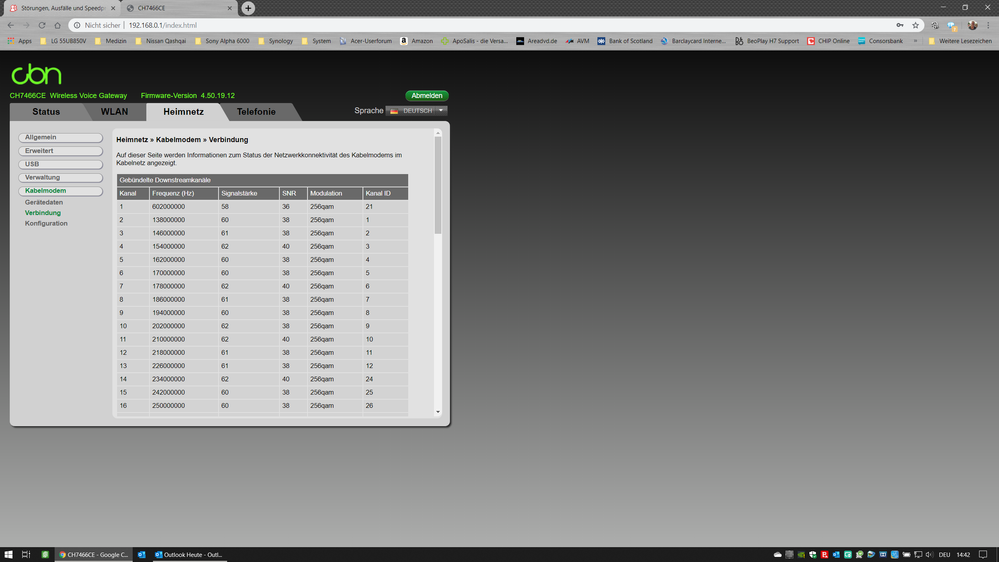Switch to the Störungen, Ausfälle browser tab

63,8
